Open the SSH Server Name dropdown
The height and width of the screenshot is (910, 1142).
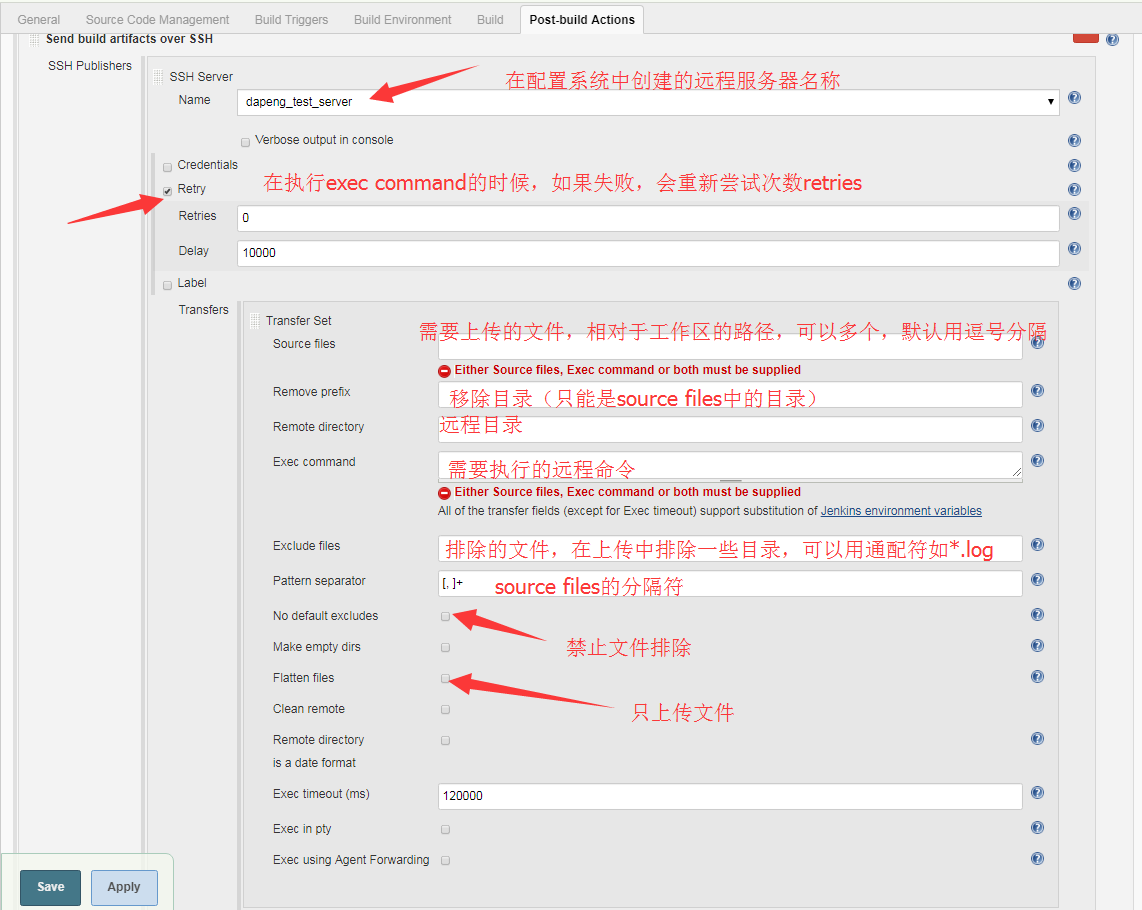pyautogui.click(x=648, y=102)
